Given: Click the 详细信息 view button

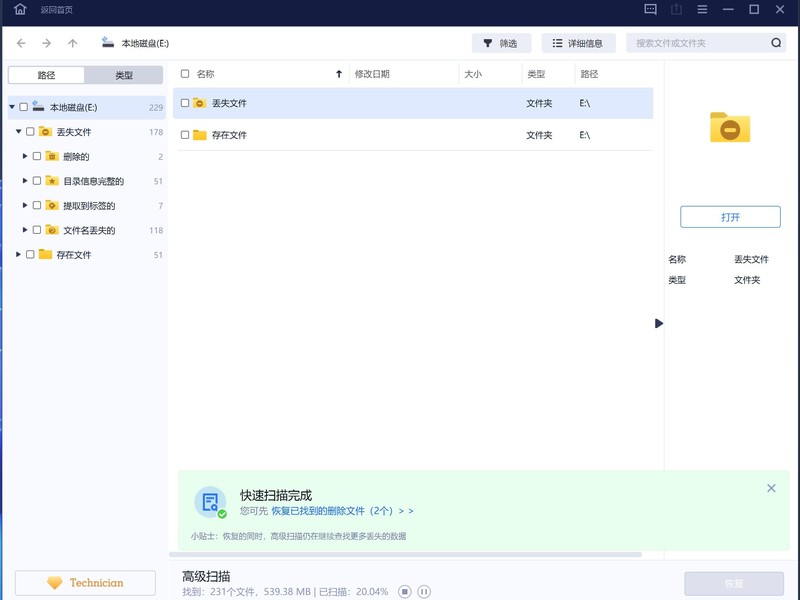Looking at the screenshot, I should tap(578, 43).
